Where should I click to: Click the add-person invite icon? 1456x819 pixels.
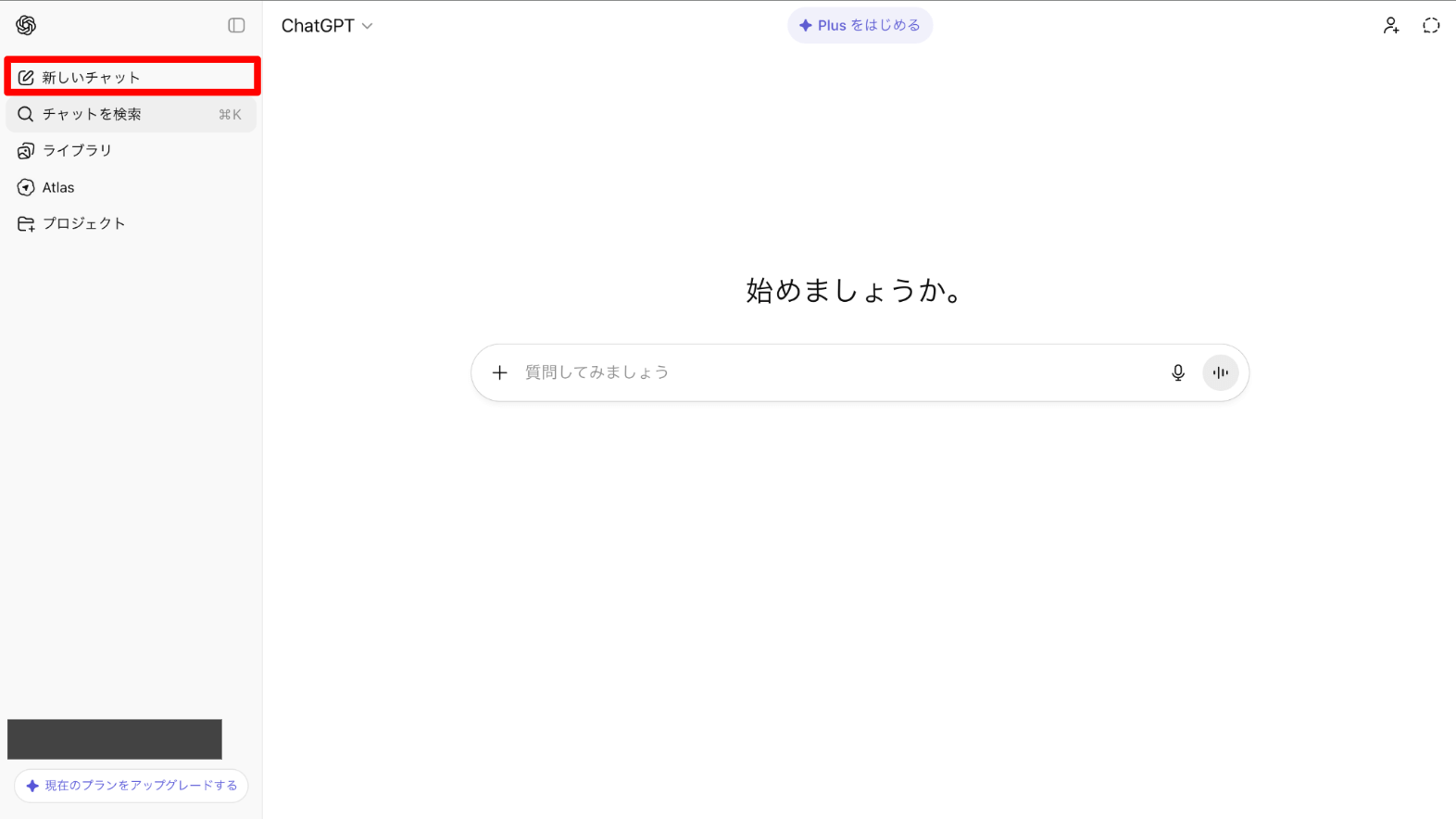pos(1390,26)
